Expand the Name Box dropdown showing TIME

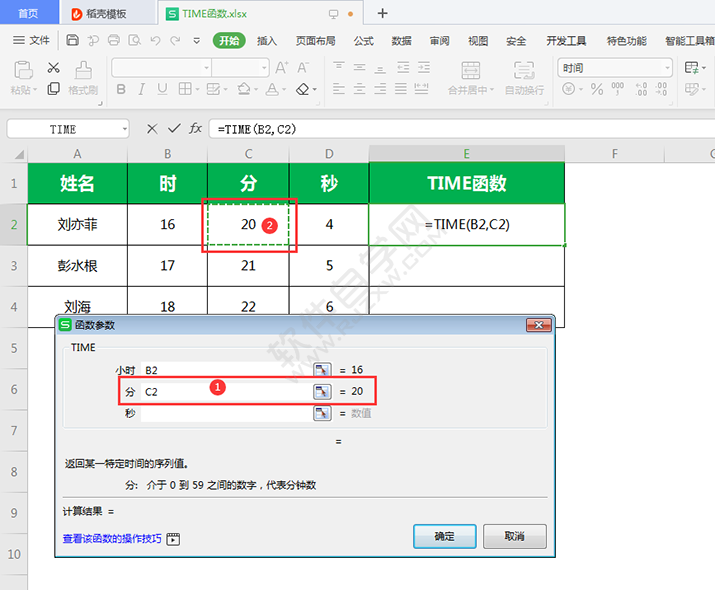pyautogui.click(x=124, y=129)
